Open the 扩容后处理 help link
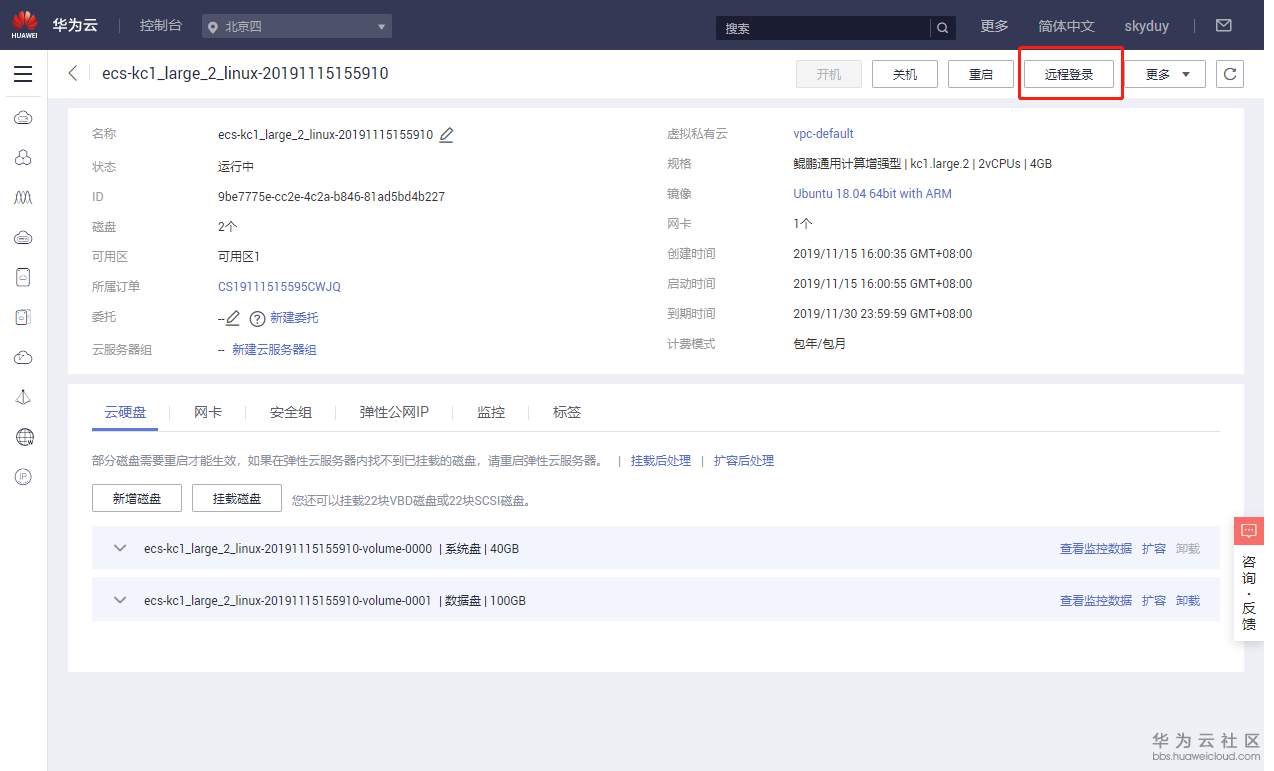 [744, 461]
